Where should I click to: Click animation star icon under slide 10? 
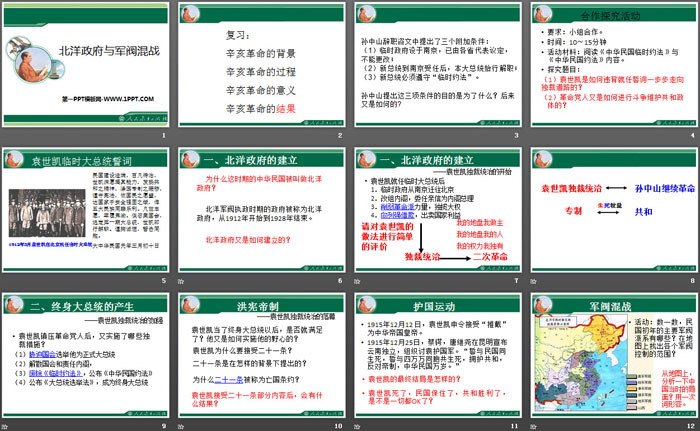pyautogui.click(x=181, y=427)
